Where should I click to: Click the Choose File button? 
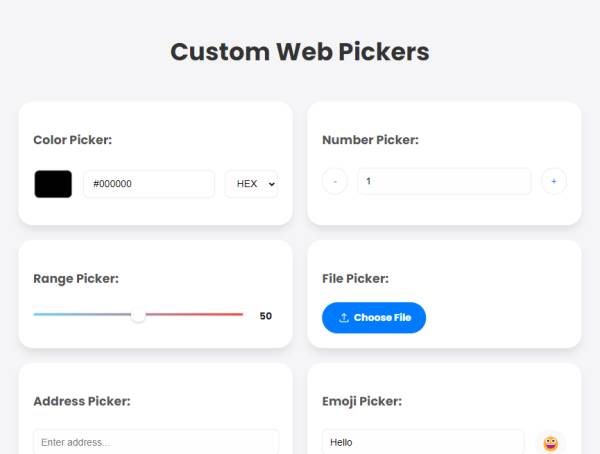point(374,318)
